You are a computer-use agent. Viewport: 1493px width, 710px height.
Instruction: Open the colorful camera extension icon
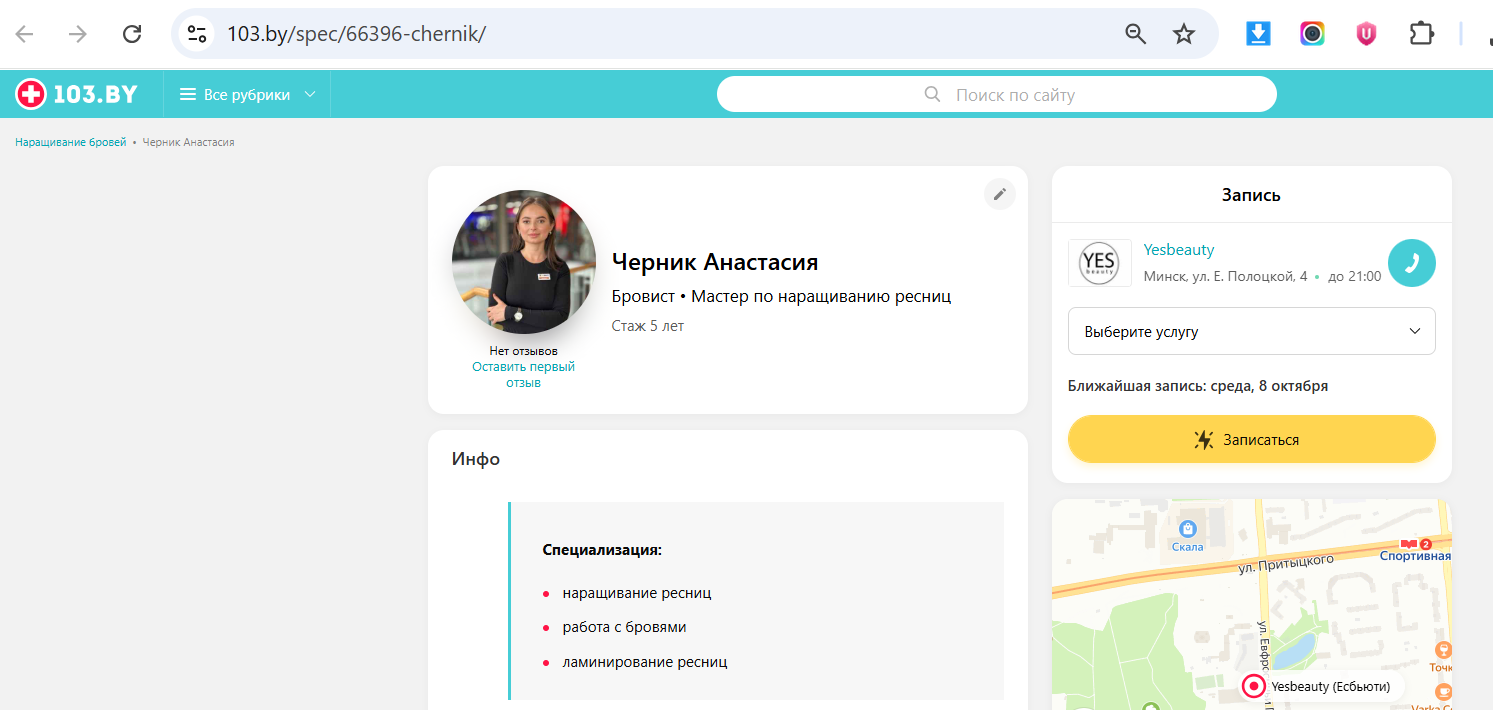[1312, 34]
